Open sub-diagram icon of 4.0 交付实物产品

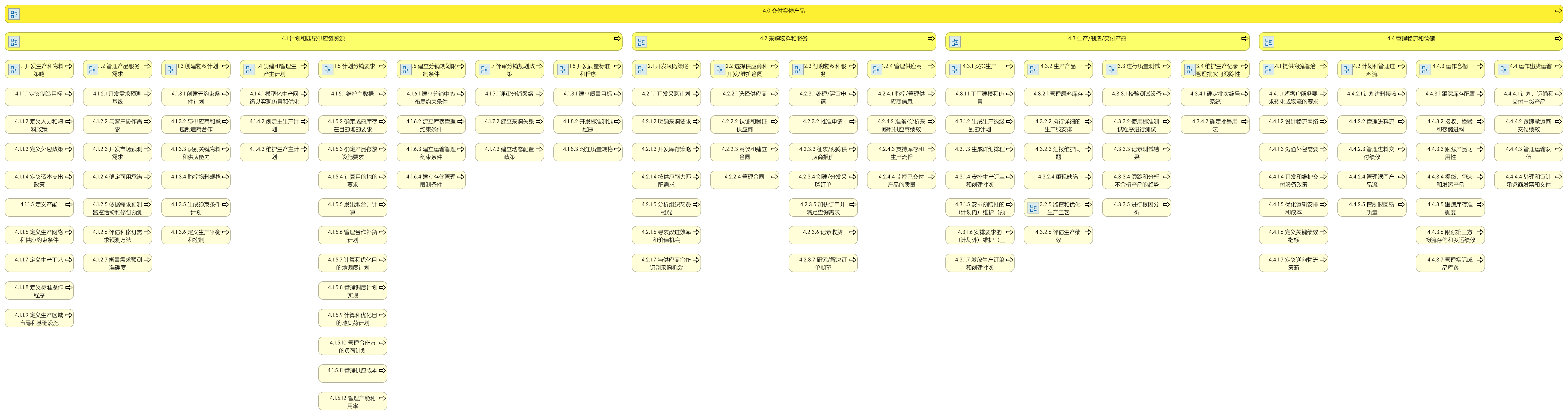15,14
